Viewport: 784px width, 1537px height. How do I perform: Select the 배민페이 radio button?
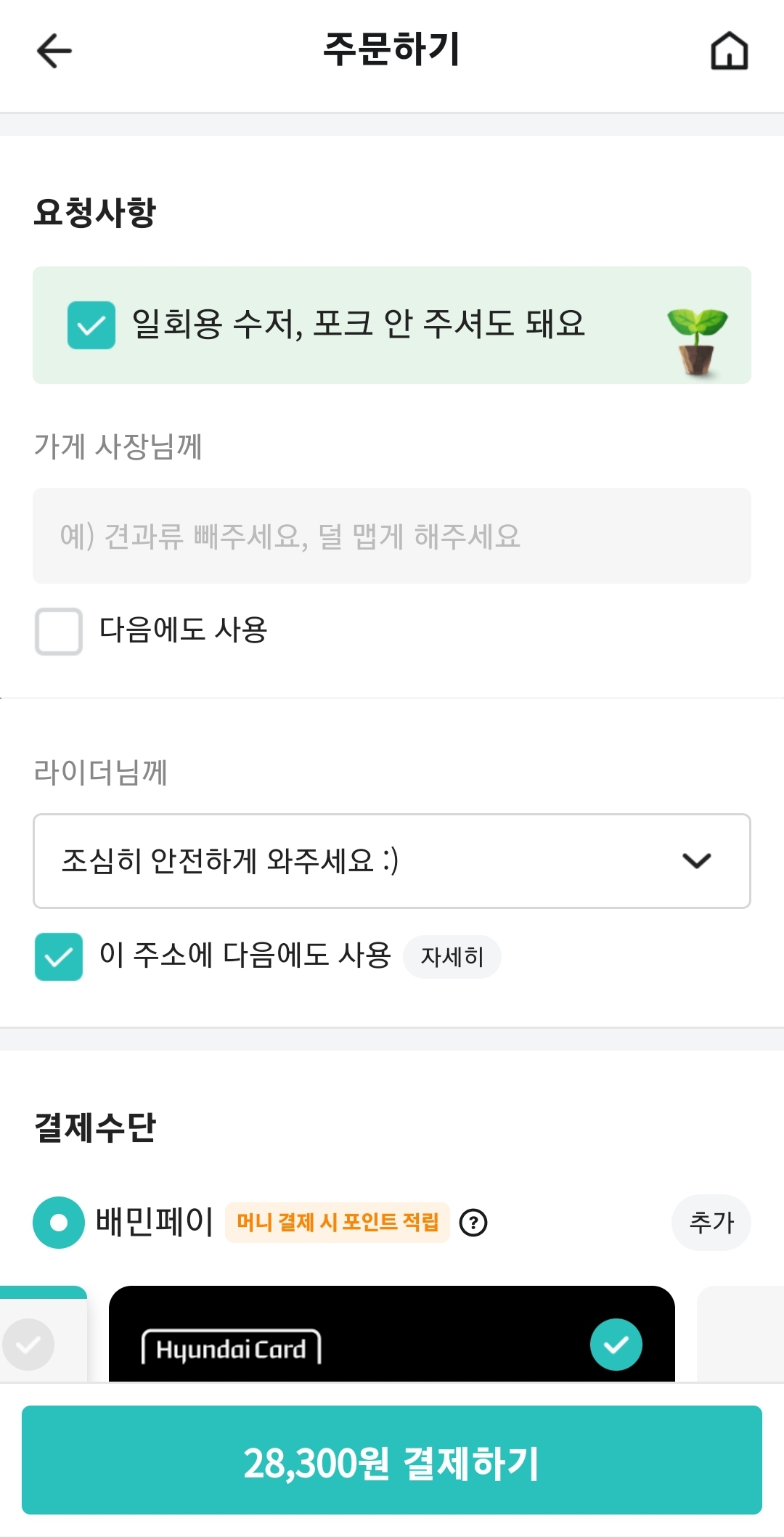[59, 1223]
